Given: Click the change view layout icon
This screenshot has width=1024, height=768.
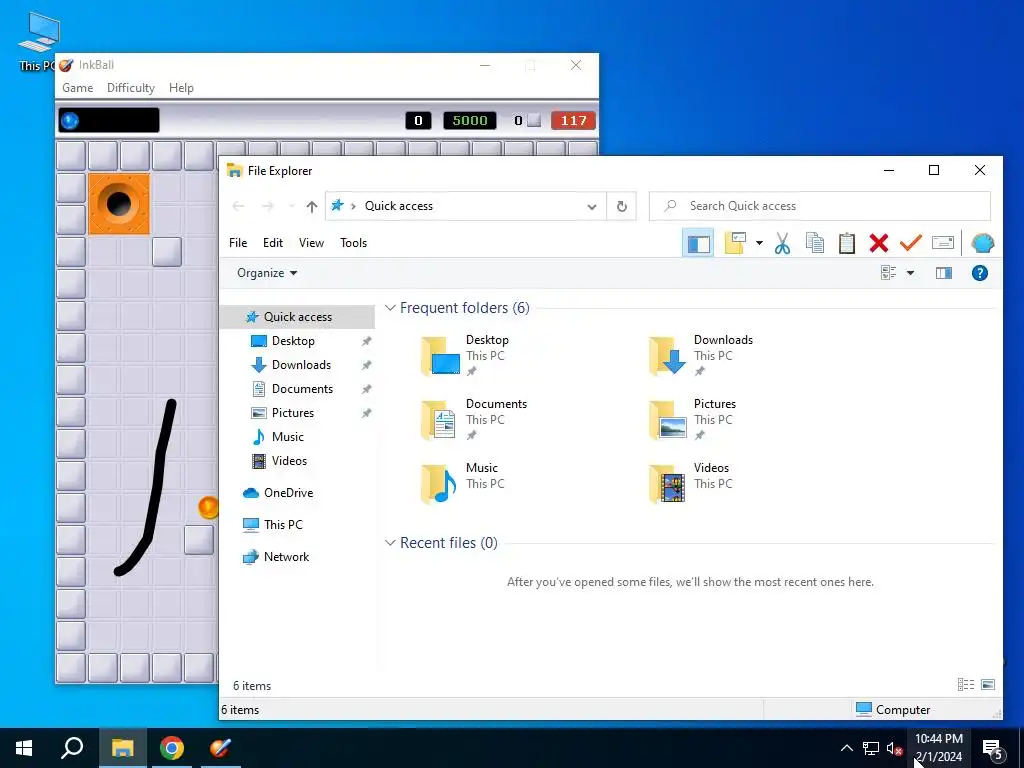Looking at the screenshot, I should pos(889,273).
